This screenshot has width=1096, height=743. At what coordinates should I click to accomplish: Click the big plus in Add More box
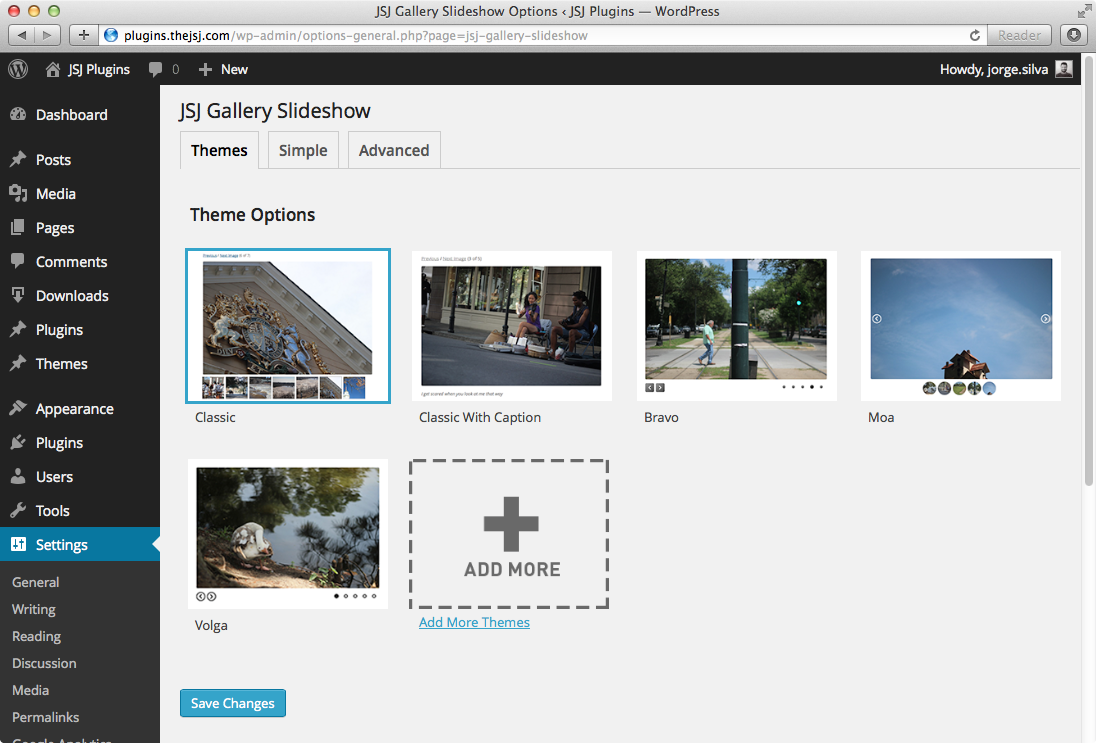click(x=511, y=524)
